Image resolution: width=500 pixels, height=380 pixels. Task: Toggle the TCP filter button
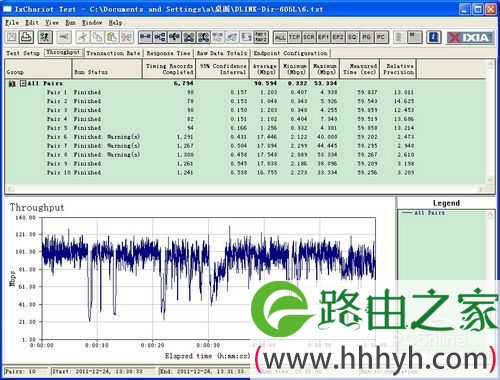(294, 37)
